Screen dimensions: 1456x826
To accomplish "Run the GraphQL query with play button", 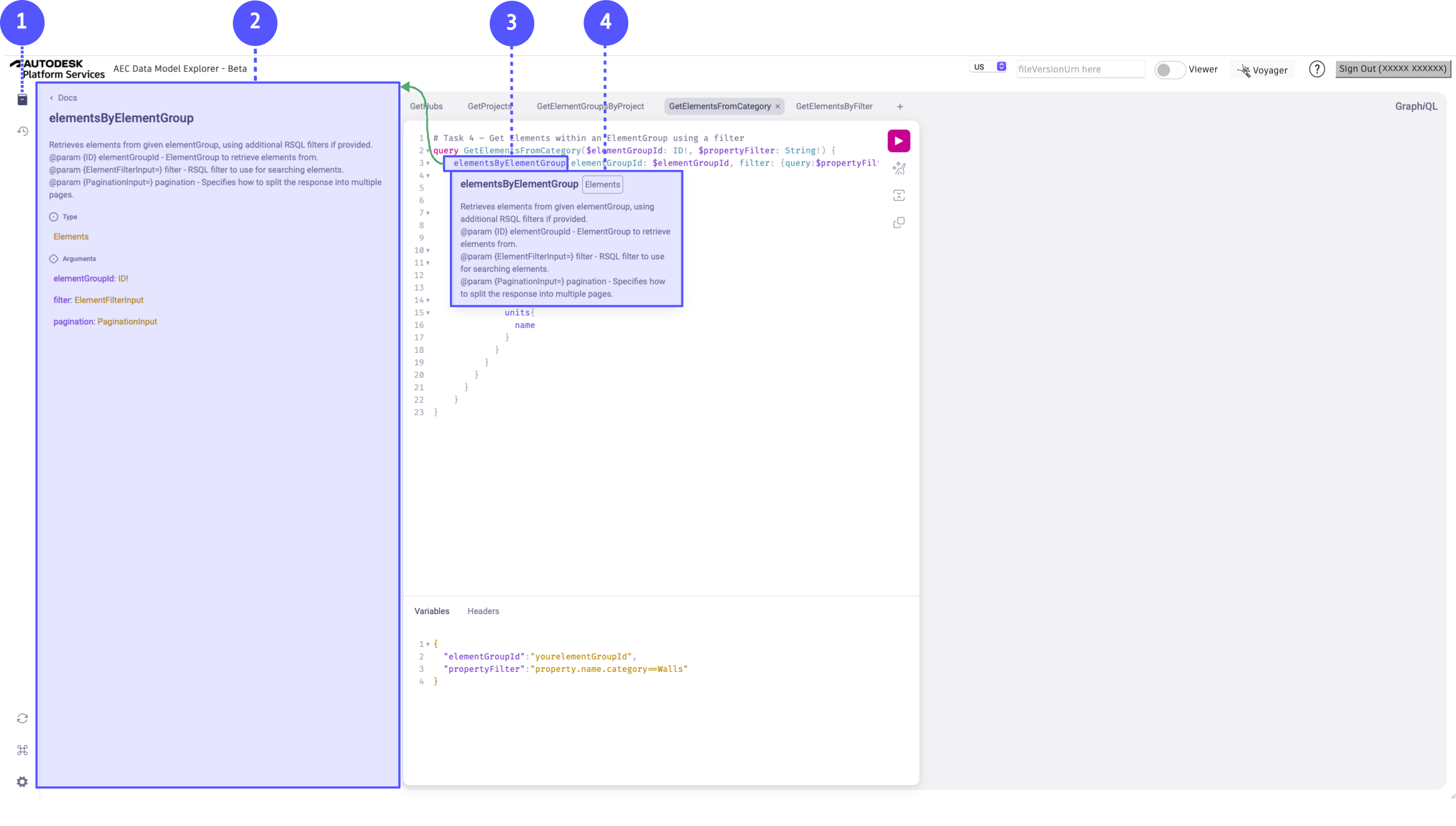I will click(898, 140).
